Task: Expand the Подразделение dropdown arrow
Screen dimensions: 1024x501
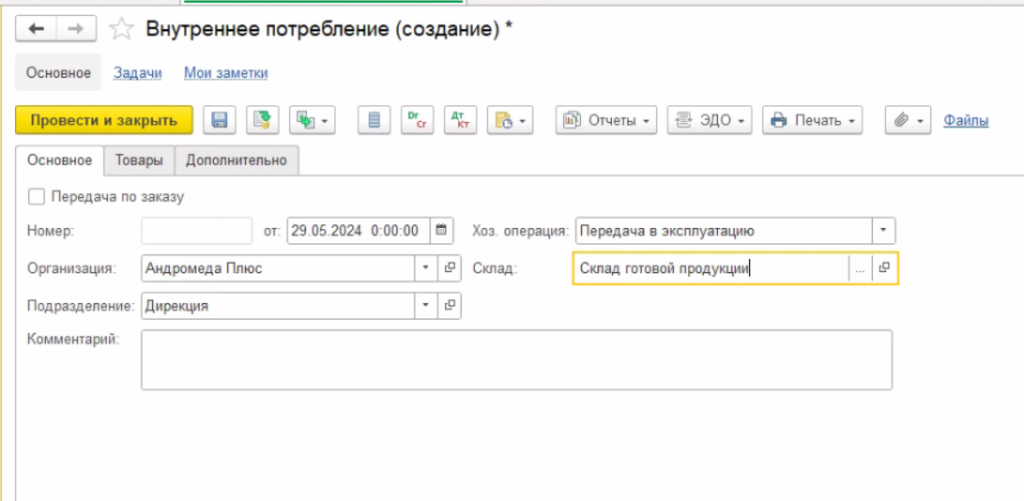Action: tap(425, 306)
